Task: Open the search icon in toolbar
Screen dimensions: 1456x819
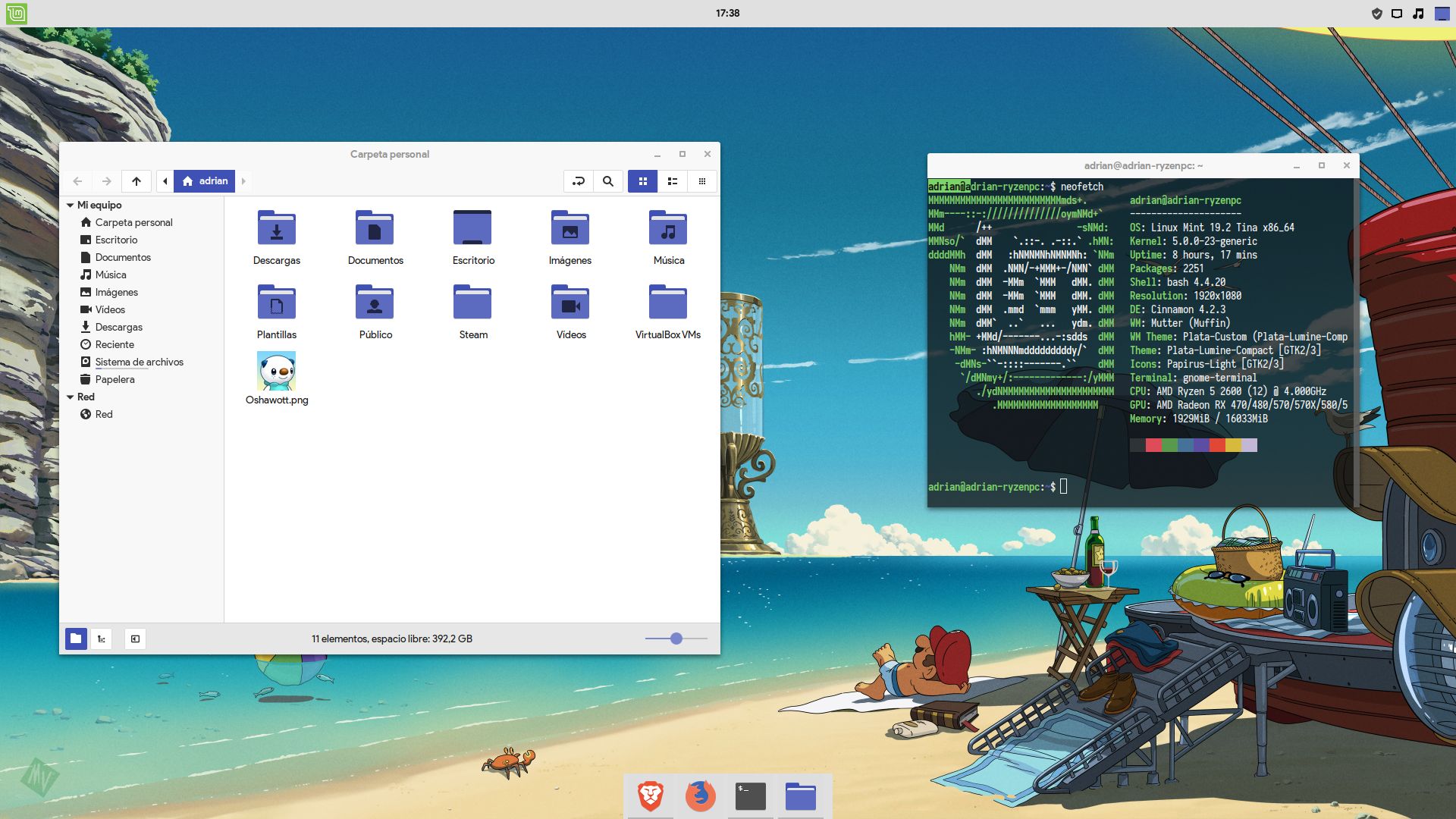Action: (x=607, y=181)
